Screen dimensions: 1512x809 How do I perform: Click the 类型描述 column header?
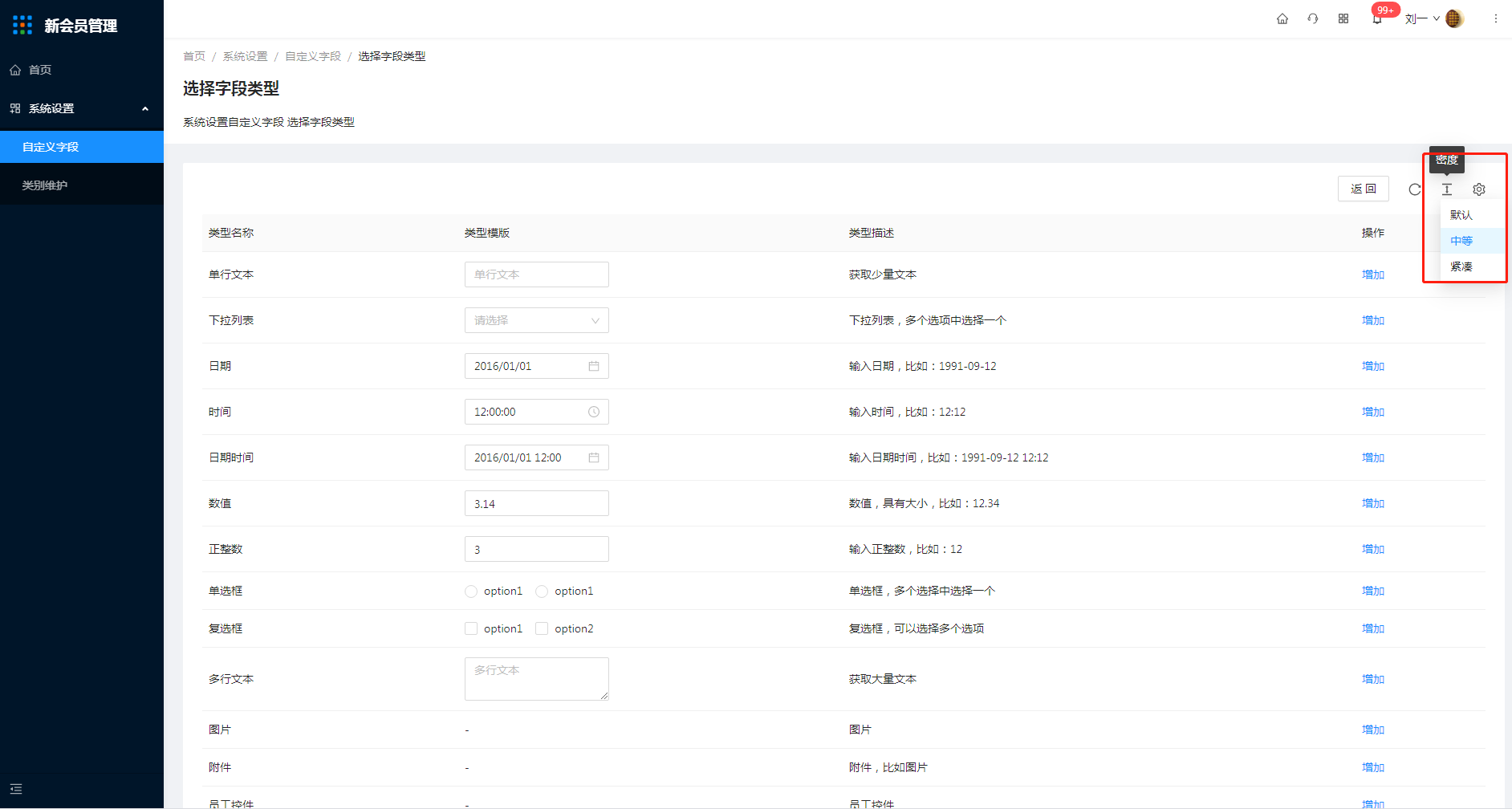(872, 233)
